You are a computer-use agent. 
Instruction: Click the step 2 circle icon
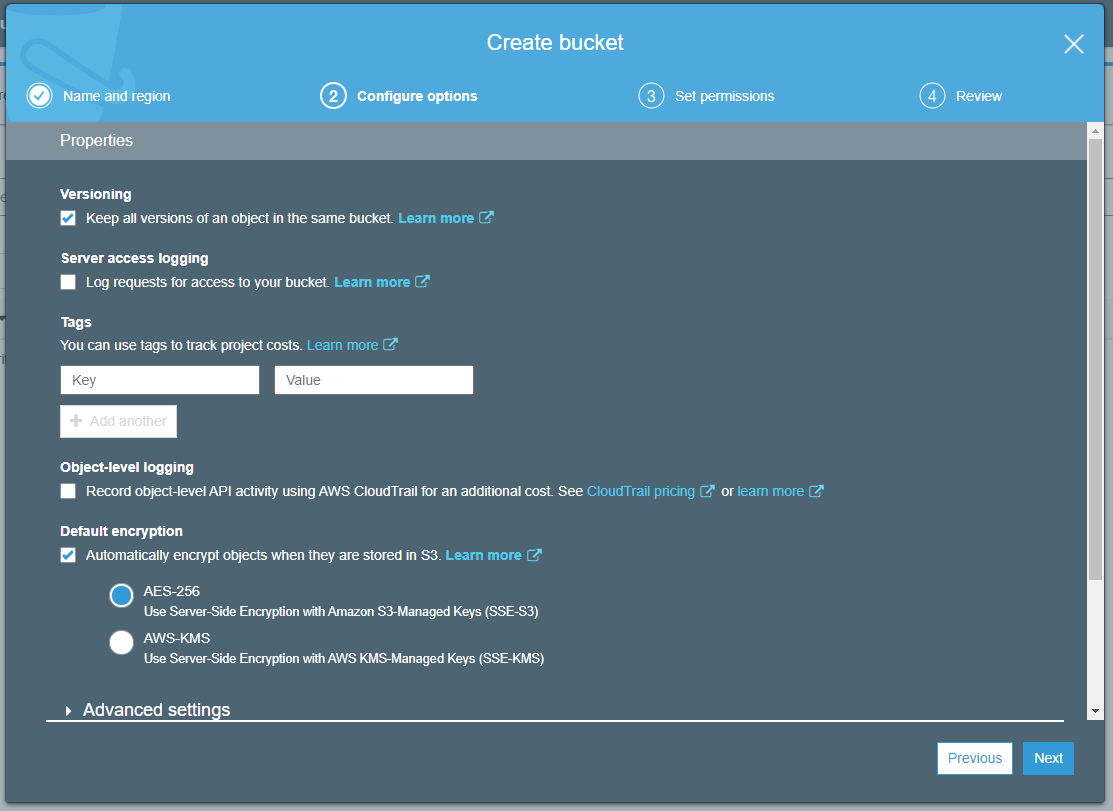(333, 96)
